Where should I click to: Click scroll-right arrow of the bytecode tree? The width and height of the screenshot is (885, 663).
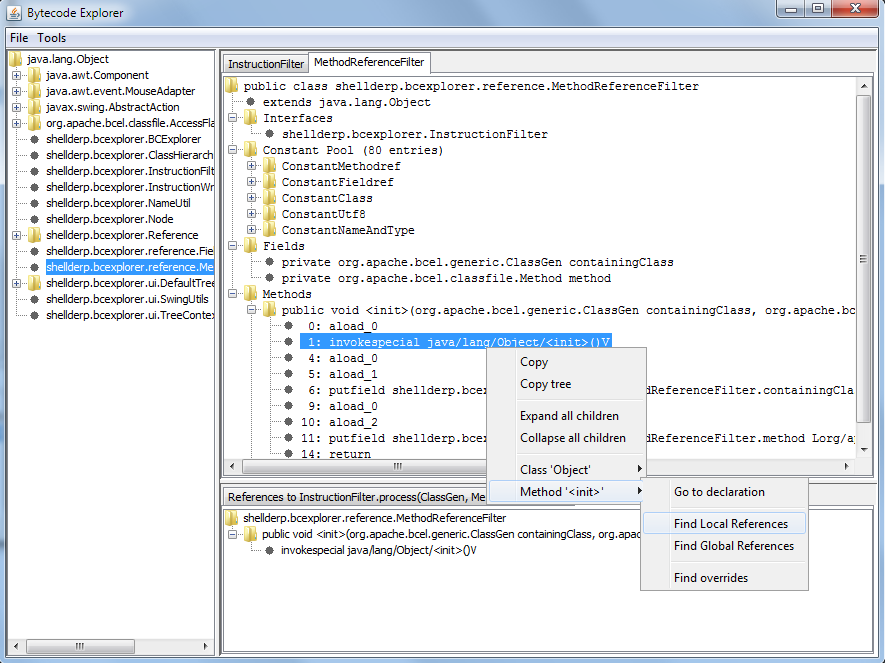(x=847, y=466)
